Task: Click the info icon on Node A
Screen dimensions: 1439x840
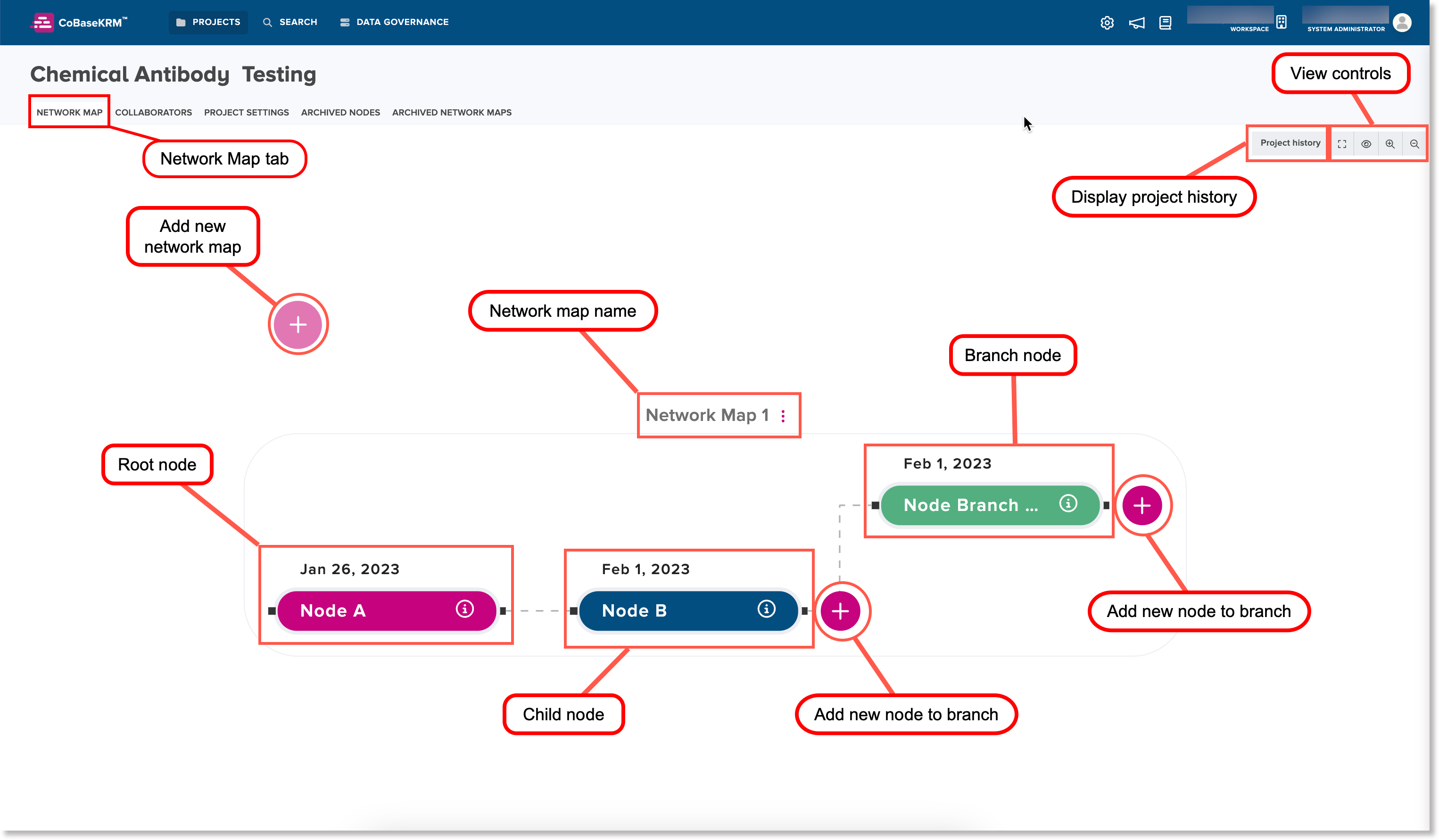Action: click(463, 610)
